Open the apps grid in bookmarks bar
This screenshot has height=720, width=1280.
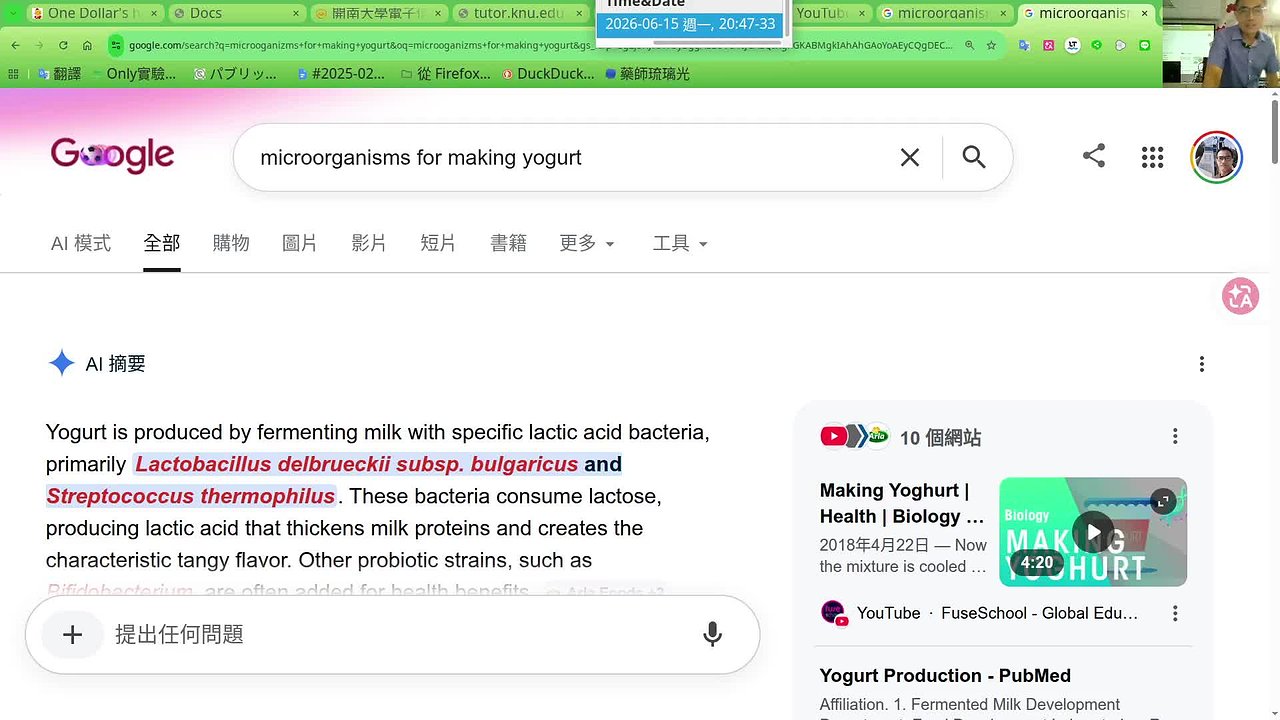click(14, 73)
